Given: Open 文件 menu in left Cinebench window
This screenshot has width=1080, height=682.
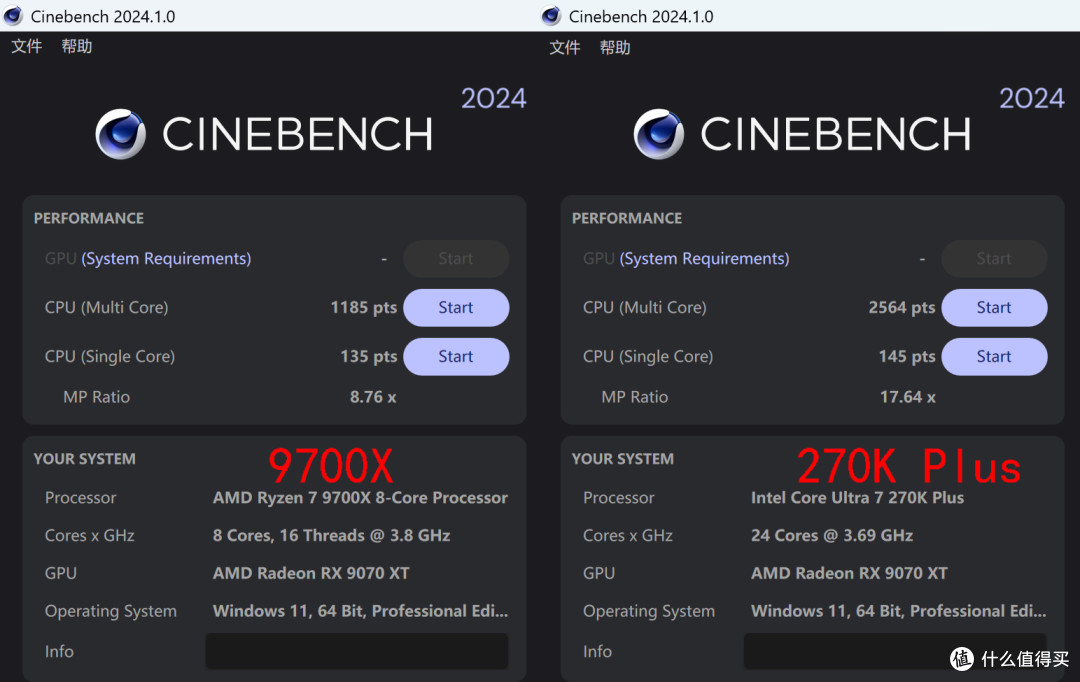Looking at the screenshot, I should click(x=27, y=46).
